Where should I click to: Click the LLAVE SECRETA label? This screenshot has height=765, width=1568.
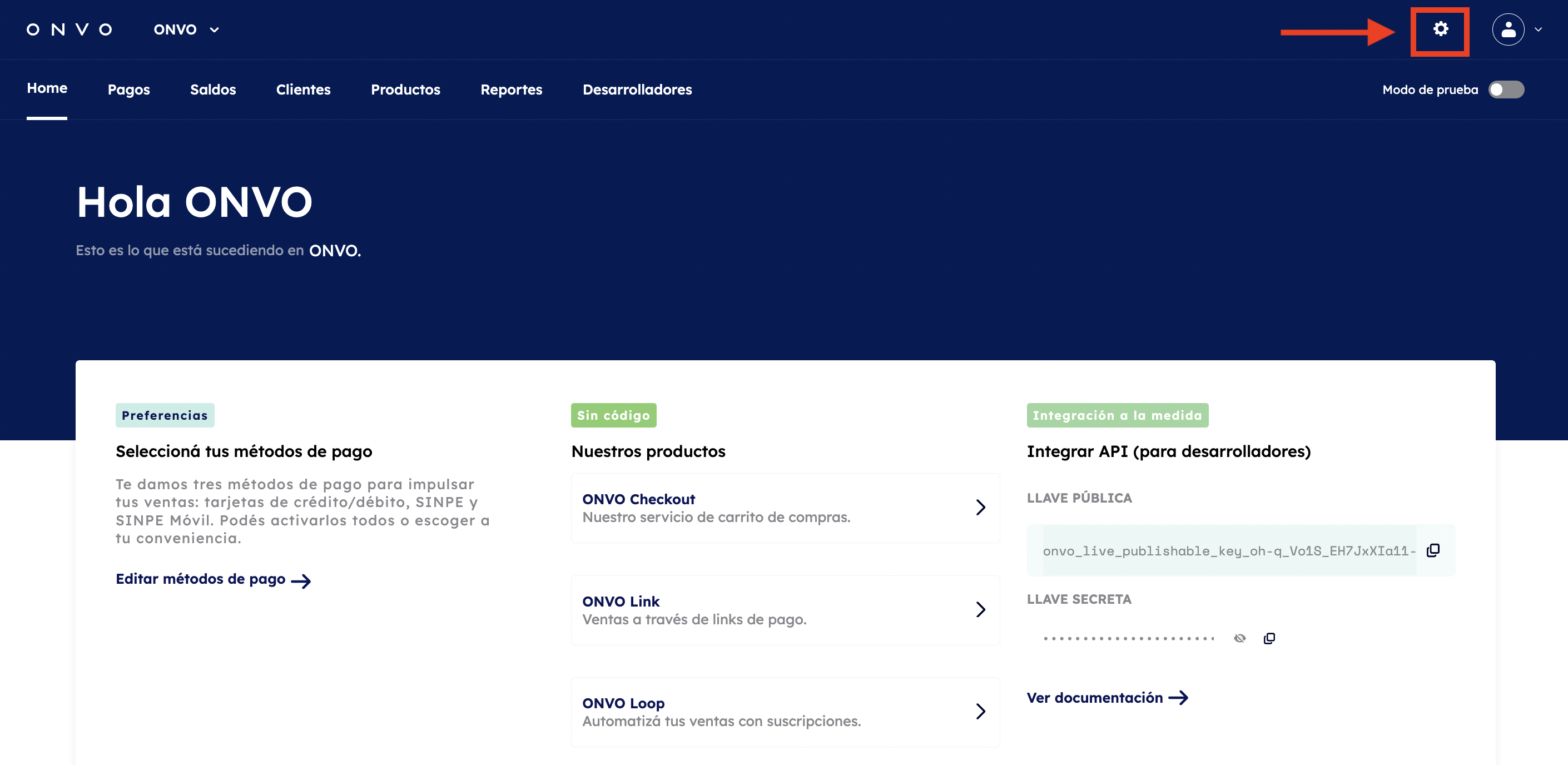pos(1079,599)
